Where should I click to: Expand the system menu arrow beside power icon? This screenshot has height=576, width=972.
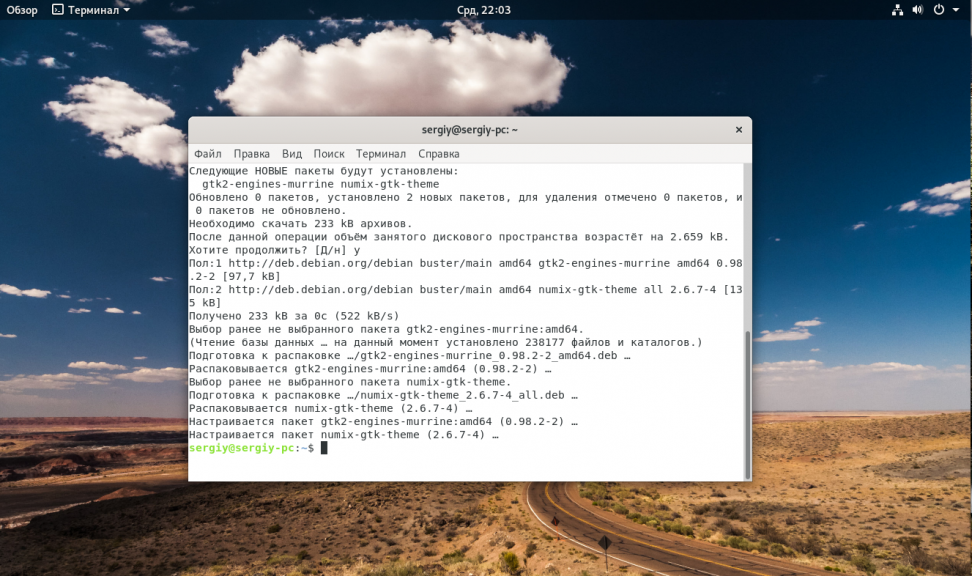[x=956, y=11]
